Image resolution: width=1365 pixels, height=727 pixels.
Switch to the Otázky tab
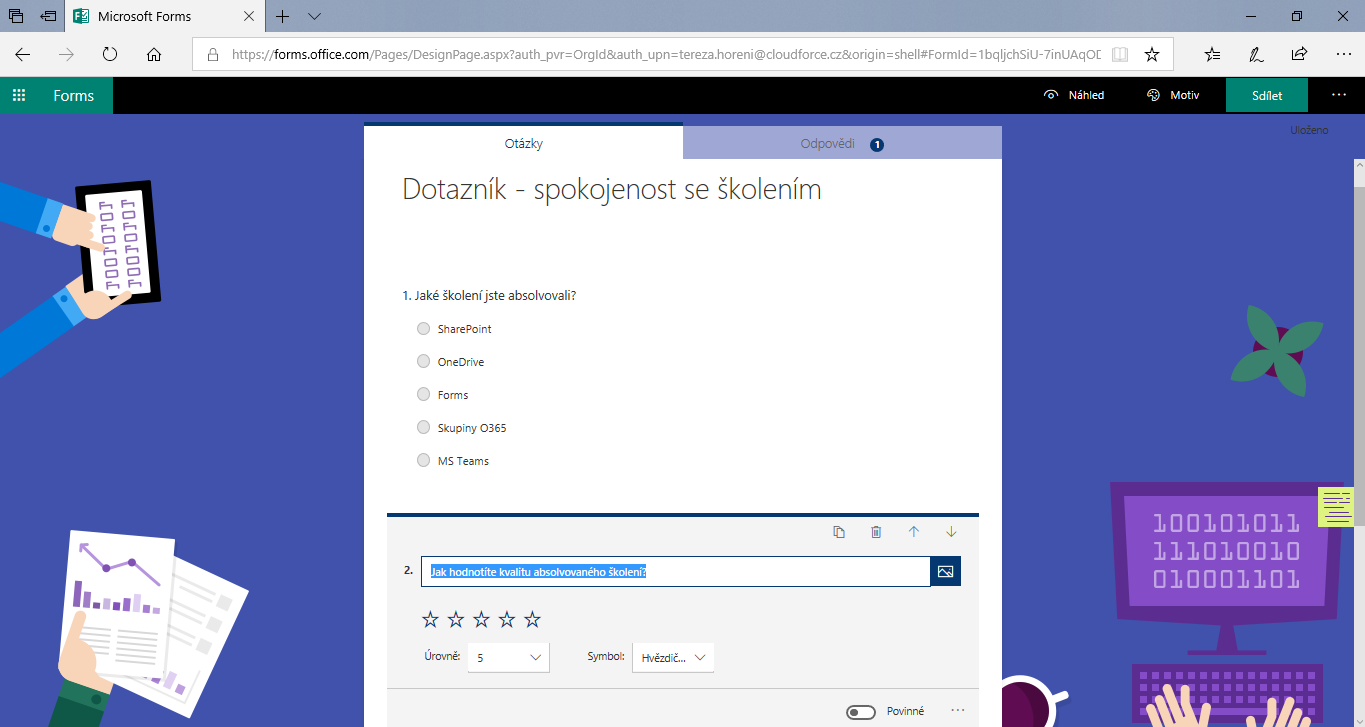(524, 143)
